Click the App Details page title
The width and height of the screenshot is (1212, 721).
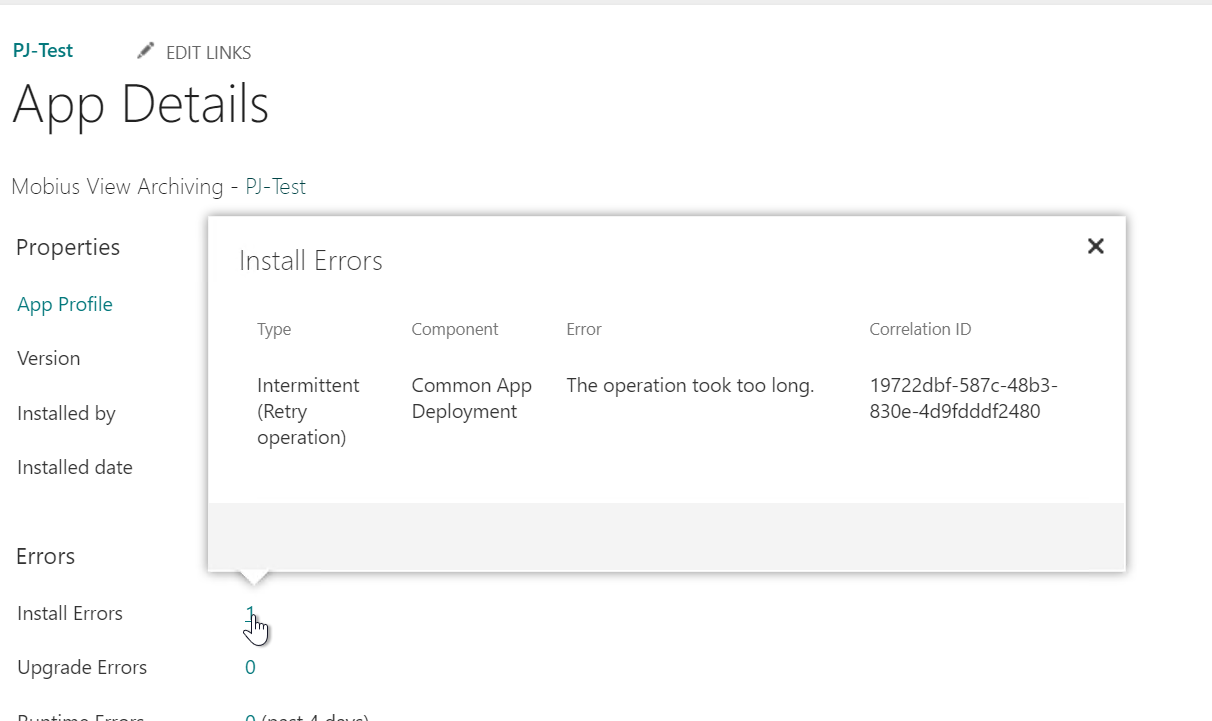[140, 104]
